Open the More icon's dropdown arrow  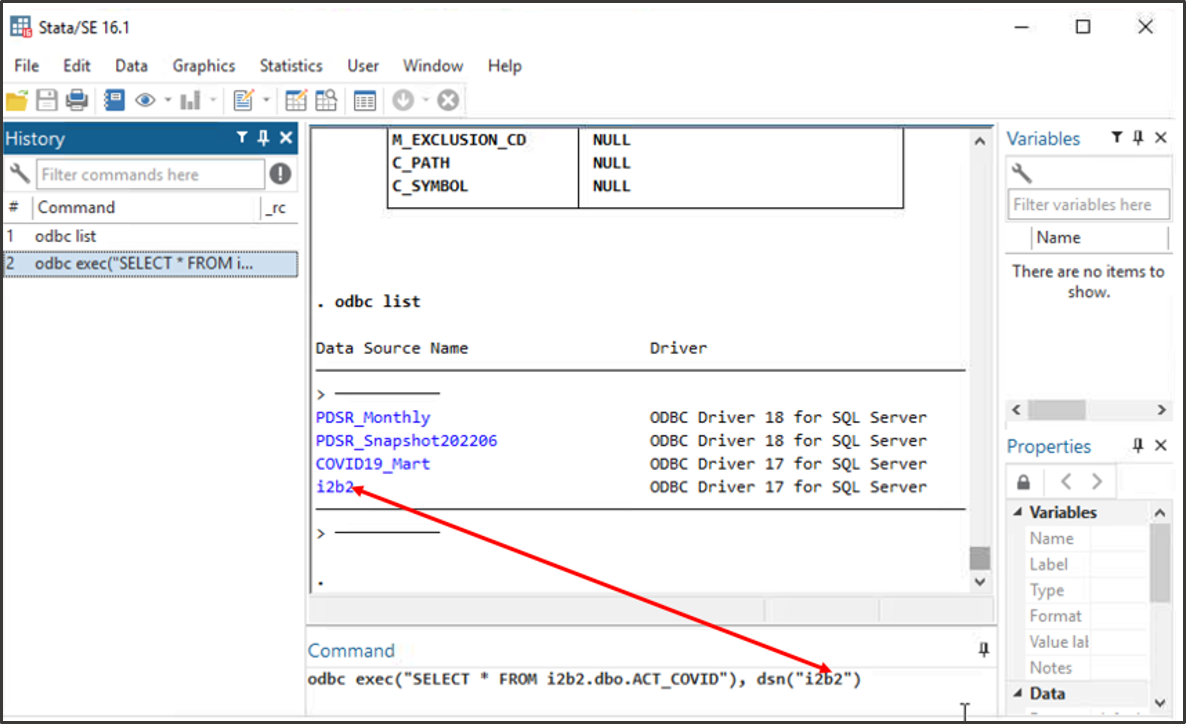tap(425, 99)
